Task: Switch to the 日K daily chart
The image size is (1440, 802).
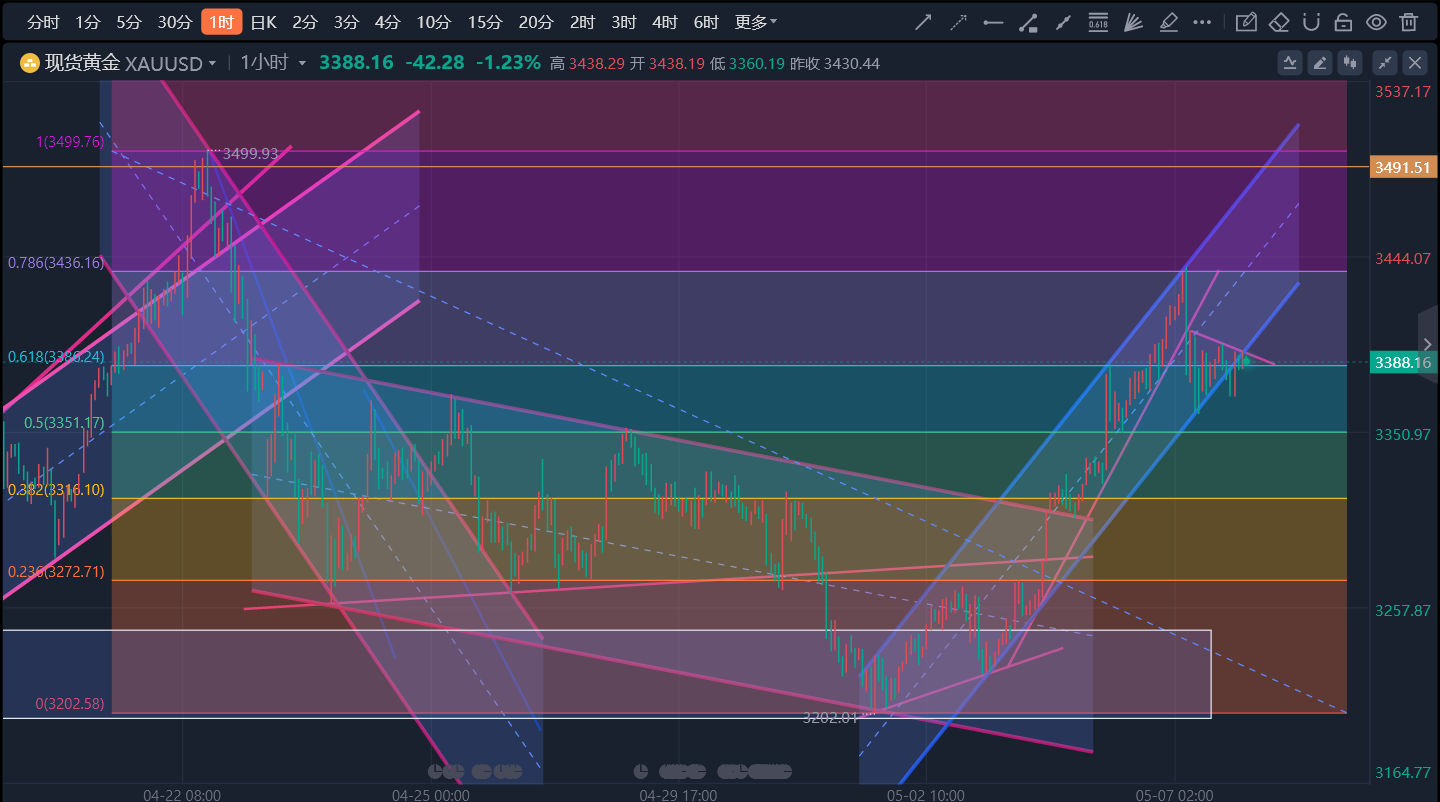Action: (x=263, y=22)
